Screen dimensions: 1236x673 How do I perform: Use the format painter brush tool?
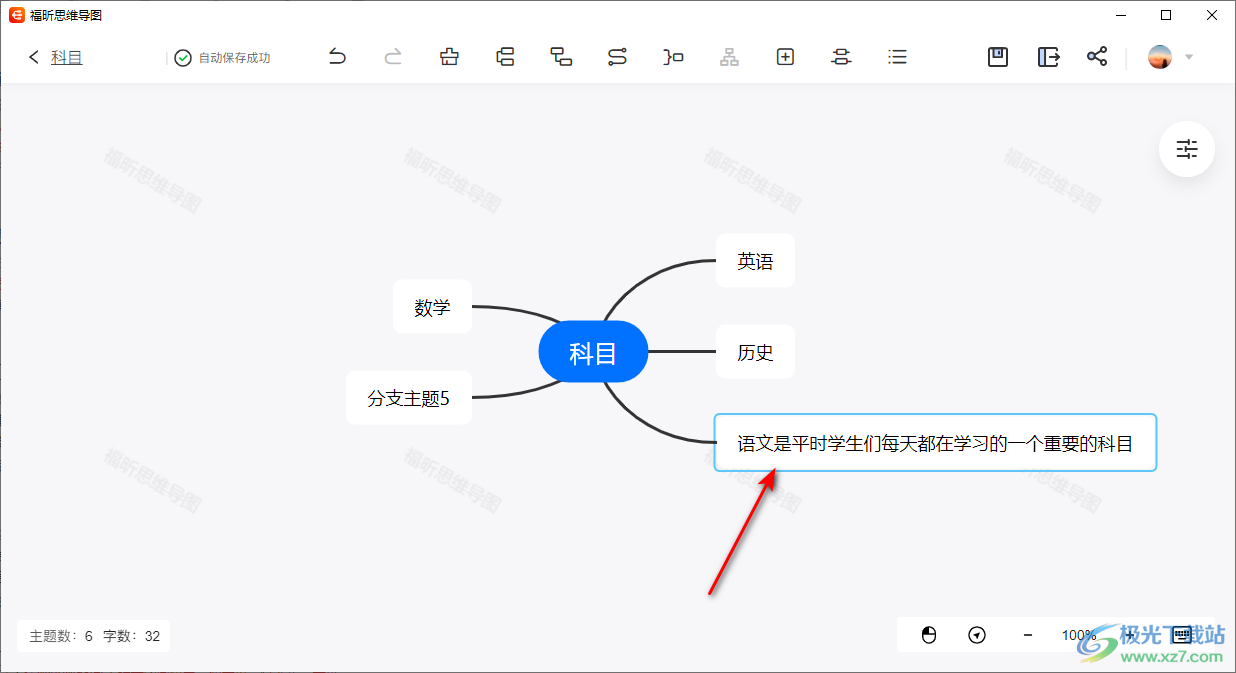point(449,57)
